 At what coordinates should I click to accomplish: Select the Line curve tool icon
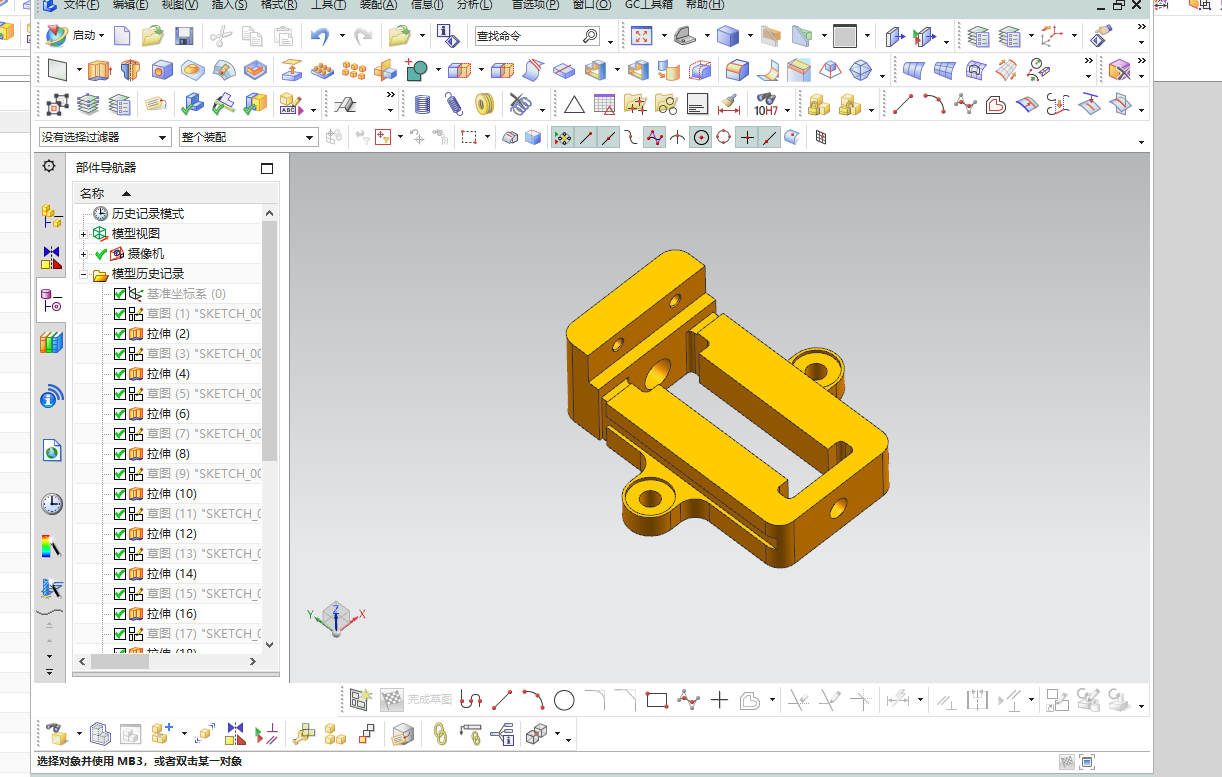pyautogui.click(x=903, y=104)
